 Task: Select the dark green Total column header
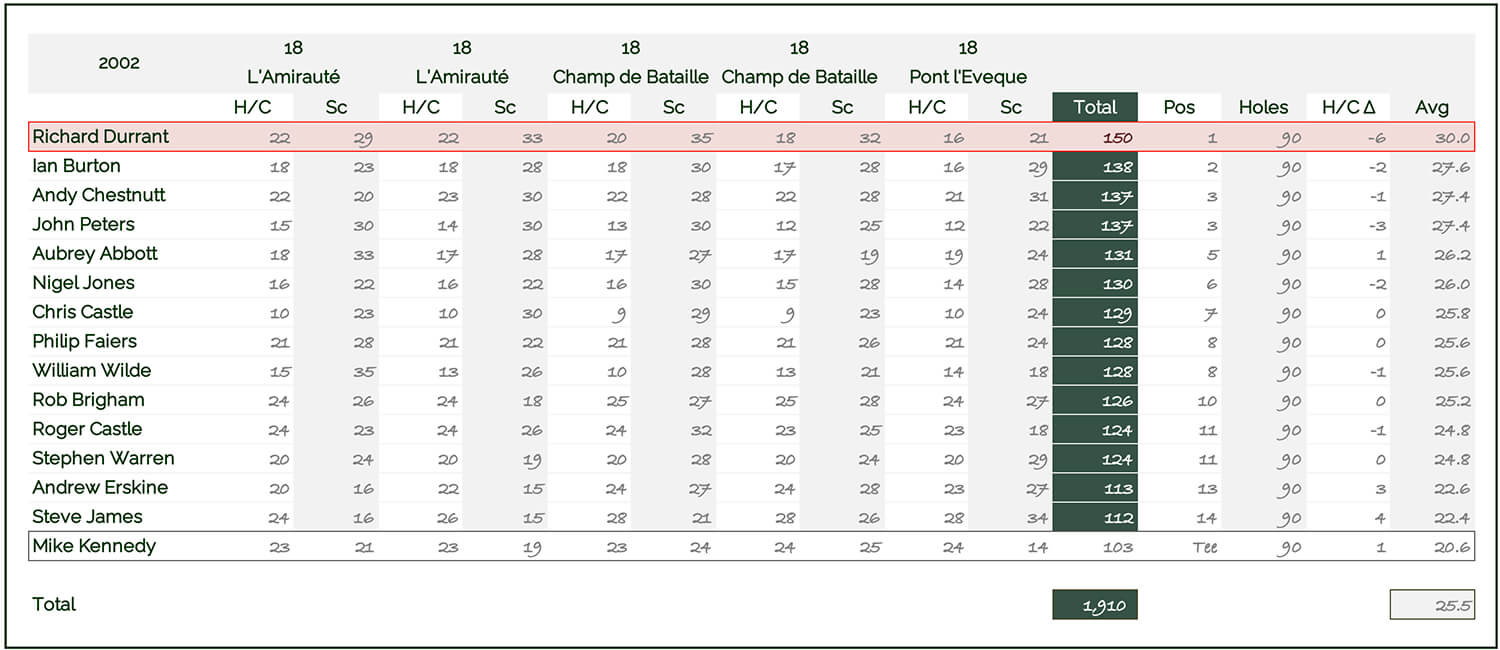pos(1095,107)
